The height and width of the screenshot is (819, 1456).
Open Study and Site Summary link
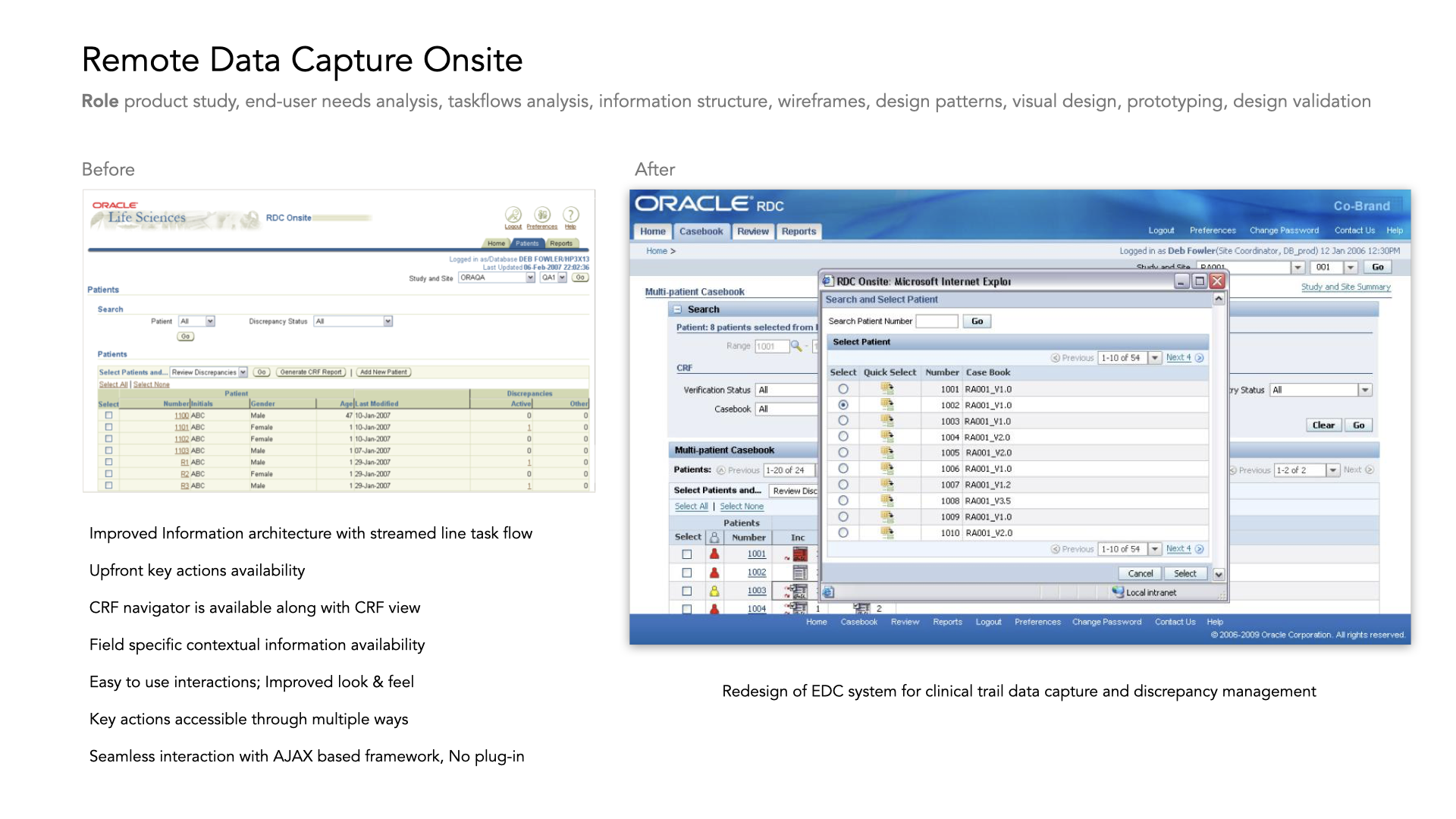(x=1345, y=287)
